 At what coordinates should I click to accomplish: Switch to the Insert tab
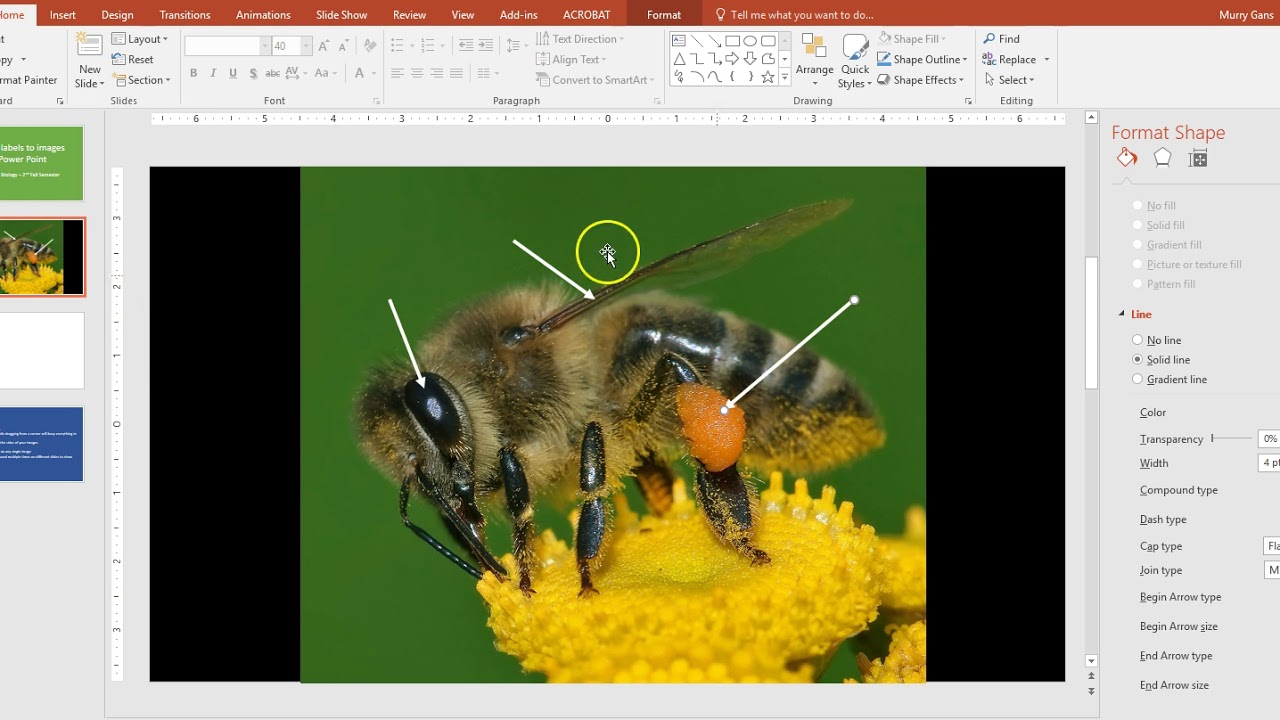coord(62,15)
